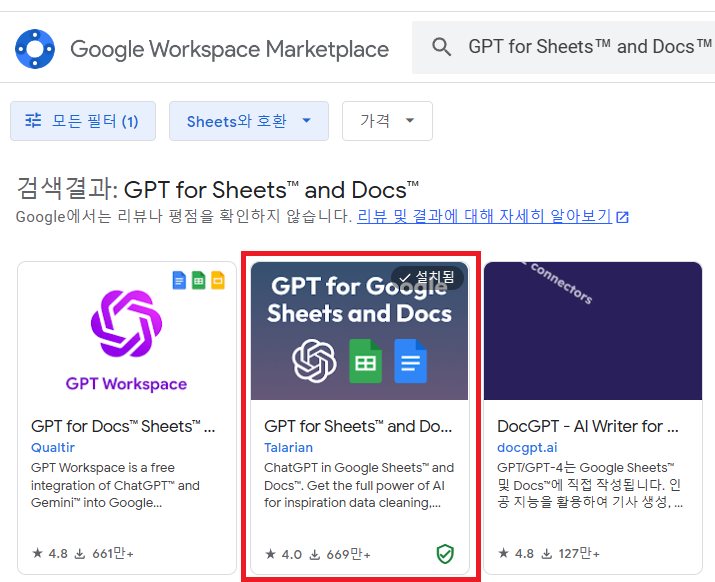Image resolution: width=715 pixels, height=582 pixels.
Task: Click the 설치됨 installed badge
Action: coord(427,277)
